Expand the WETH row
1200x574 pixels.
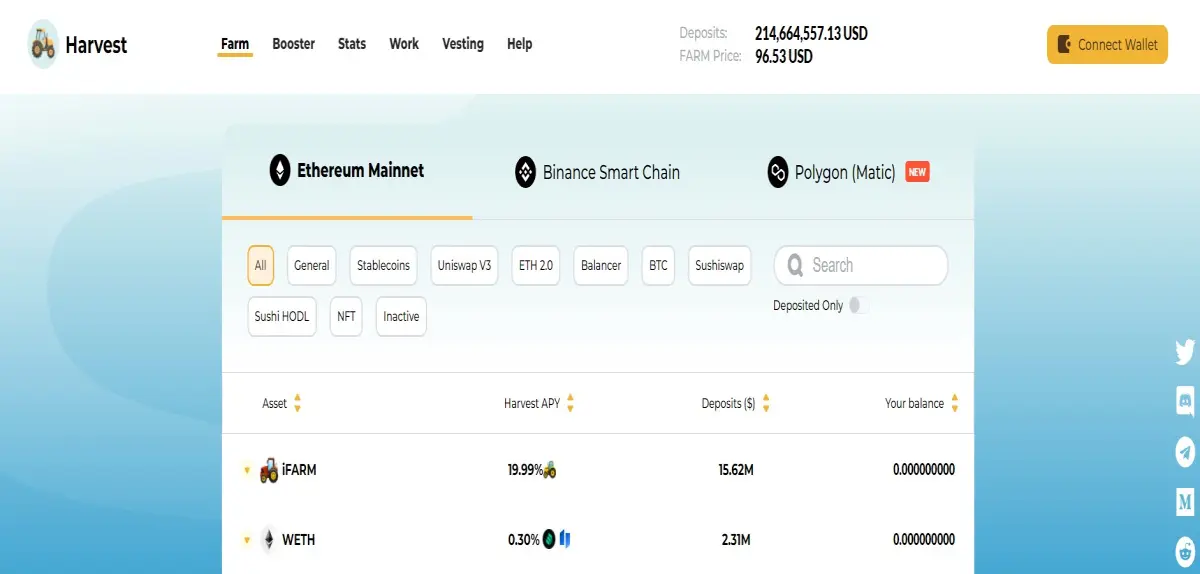coord(247,540)
